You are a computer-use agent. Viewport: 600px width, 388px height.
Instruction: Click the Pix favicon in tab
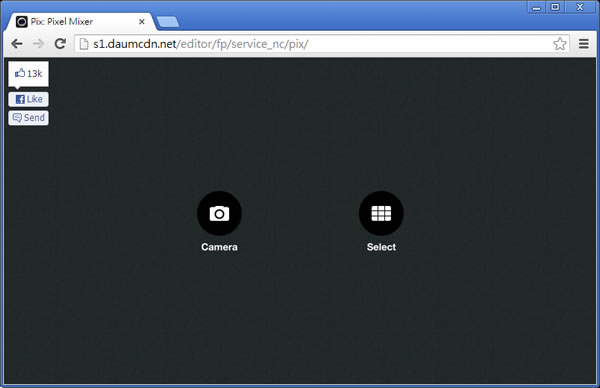(21, 22)
